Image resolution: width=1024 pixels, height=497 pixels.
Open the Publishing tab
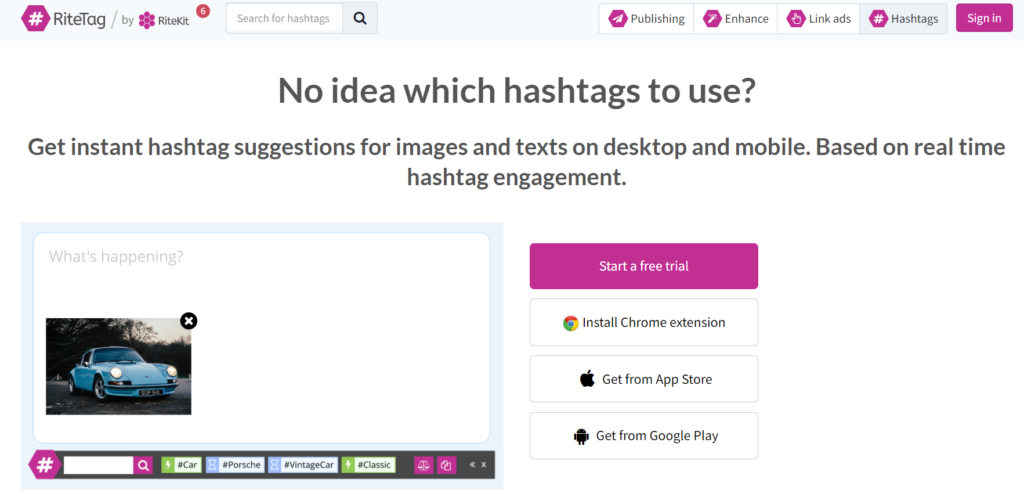(647, 18)
